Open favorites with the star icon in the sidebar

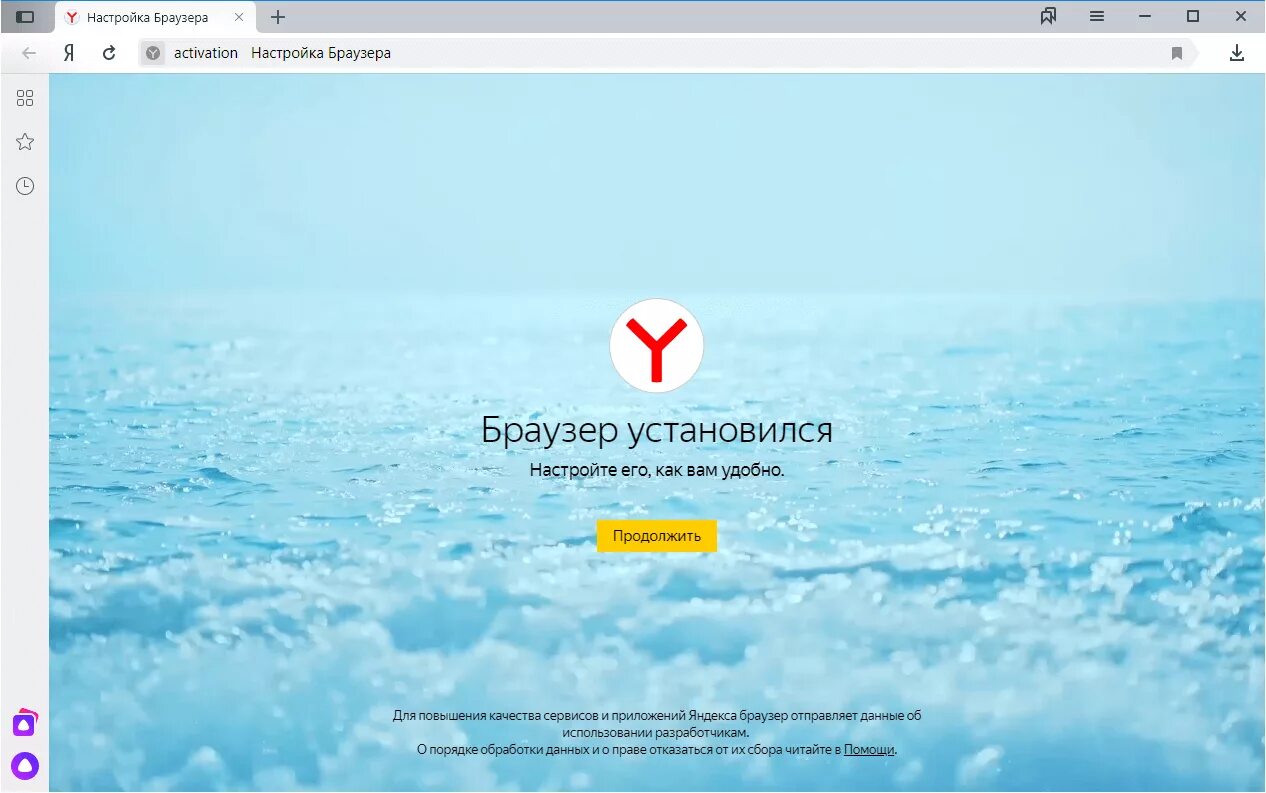click(x=25, y=142)
